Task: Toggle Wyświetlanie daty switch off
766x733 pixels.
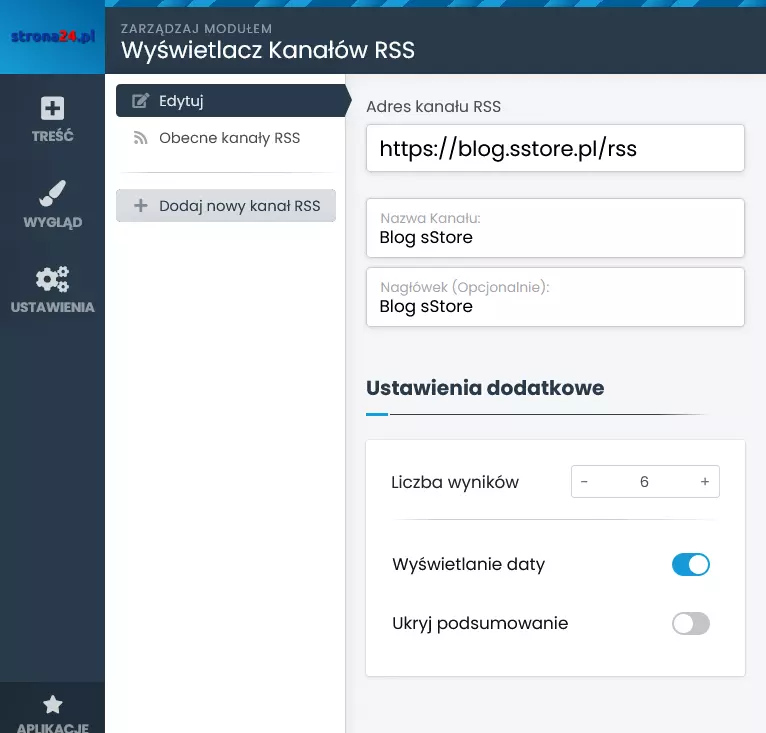Action: coord(691,564)
